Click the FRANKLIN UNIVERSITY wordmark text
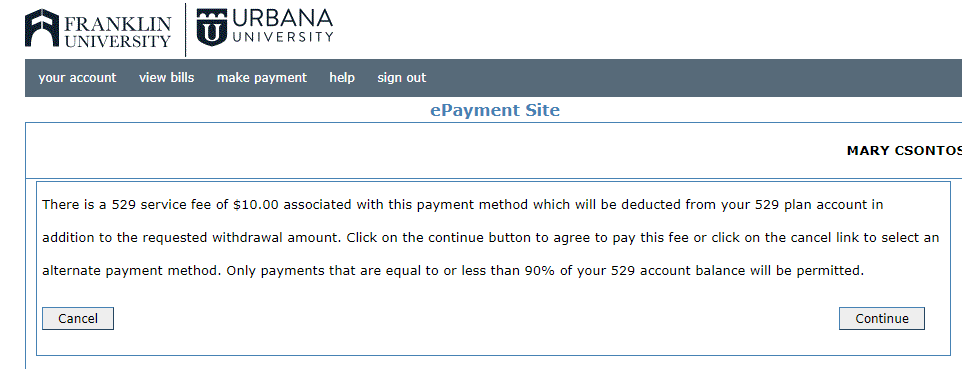This screenshot has width=962, height=369. 118,32
